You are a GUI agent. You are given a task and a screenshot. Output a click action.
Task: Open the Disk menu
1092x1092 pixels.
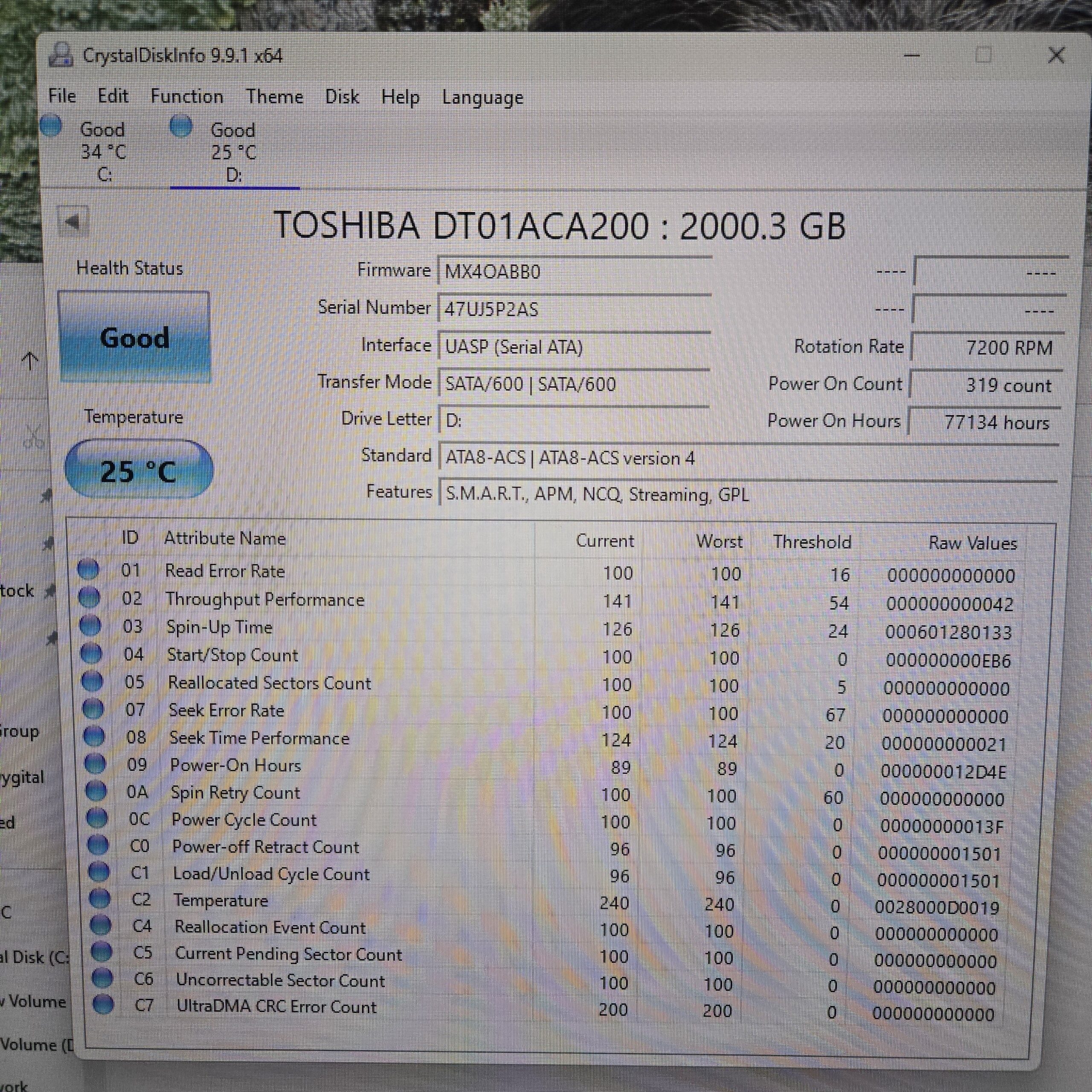(342, 97)
